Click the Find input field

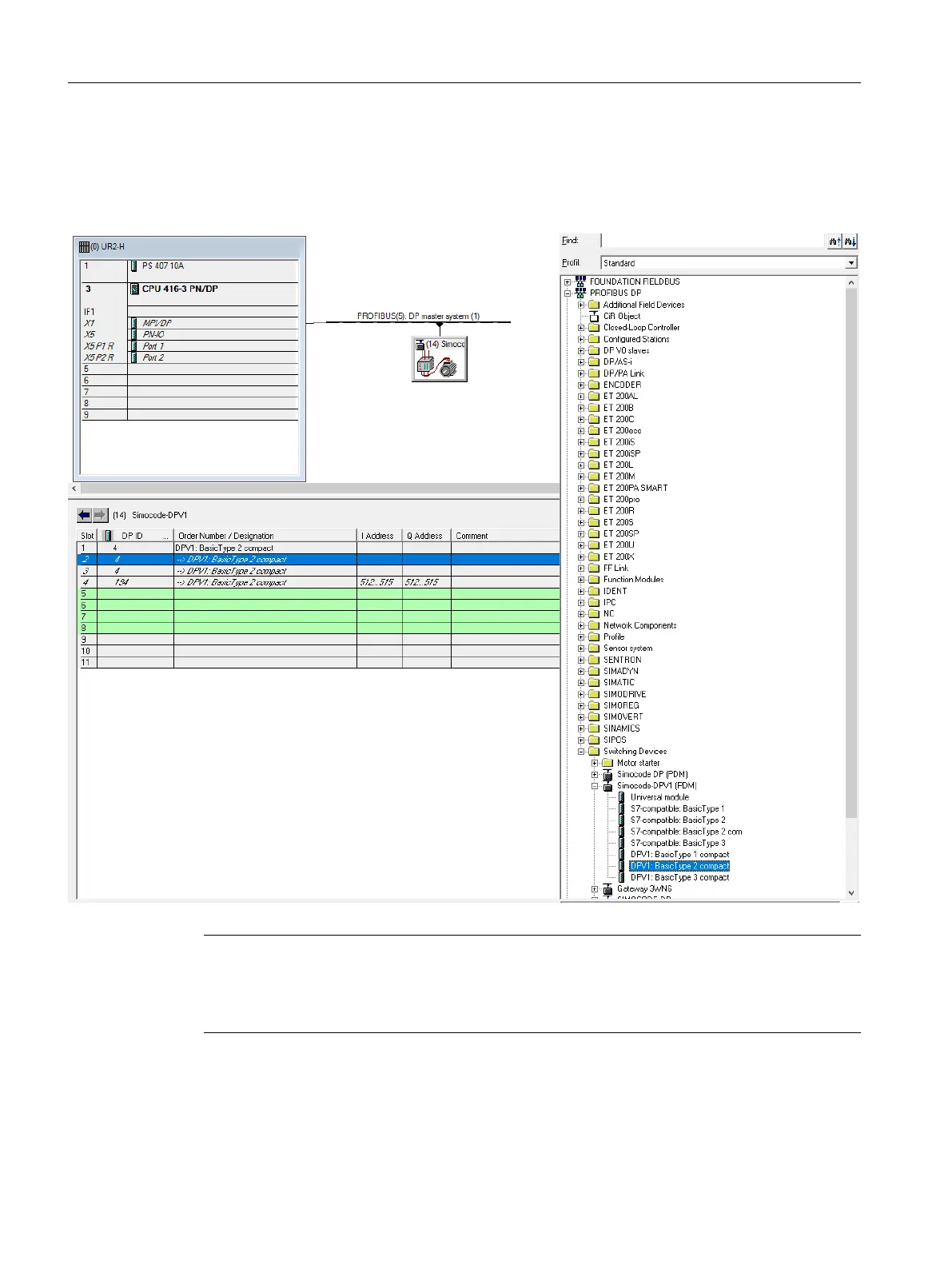click(x=713, y=241)
